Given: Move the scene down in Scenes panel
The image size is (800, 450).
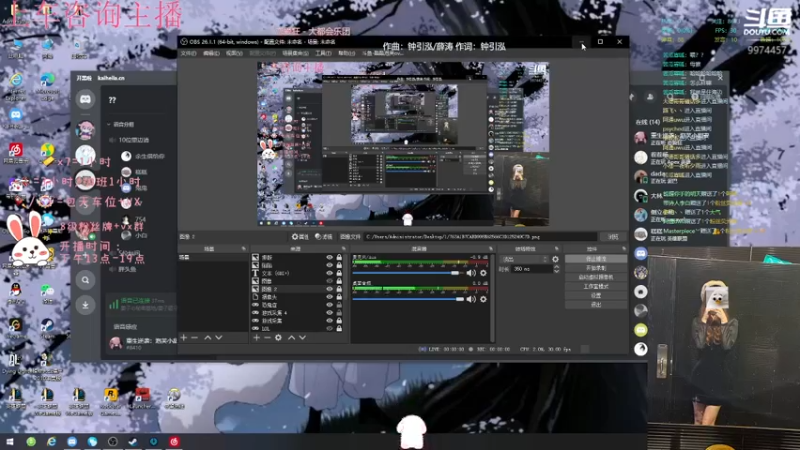Looking at the screenshot, I should click(218, 338).
